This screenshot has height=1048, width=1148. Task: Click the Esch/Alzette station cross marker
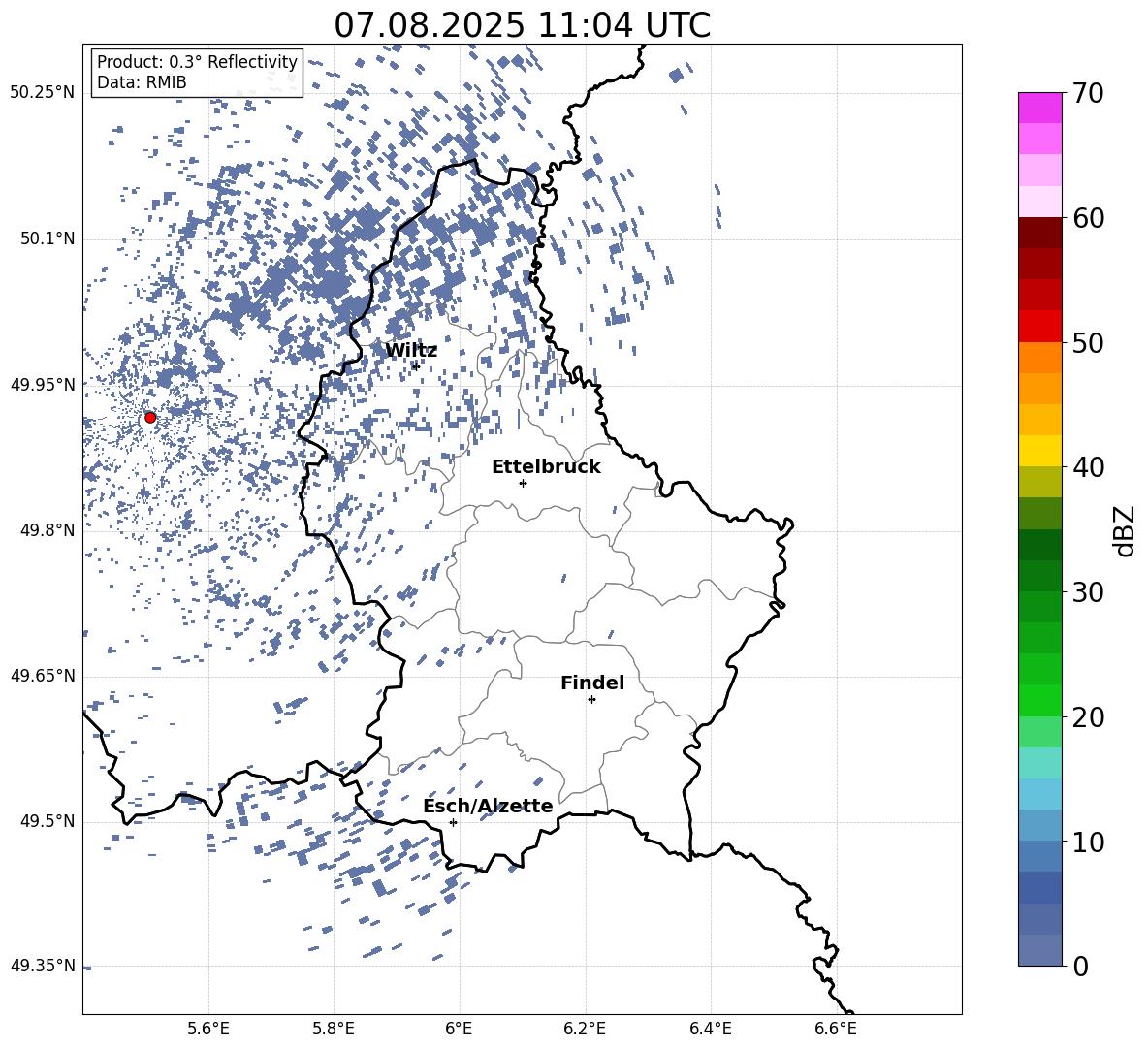click(x=453, y=822)
